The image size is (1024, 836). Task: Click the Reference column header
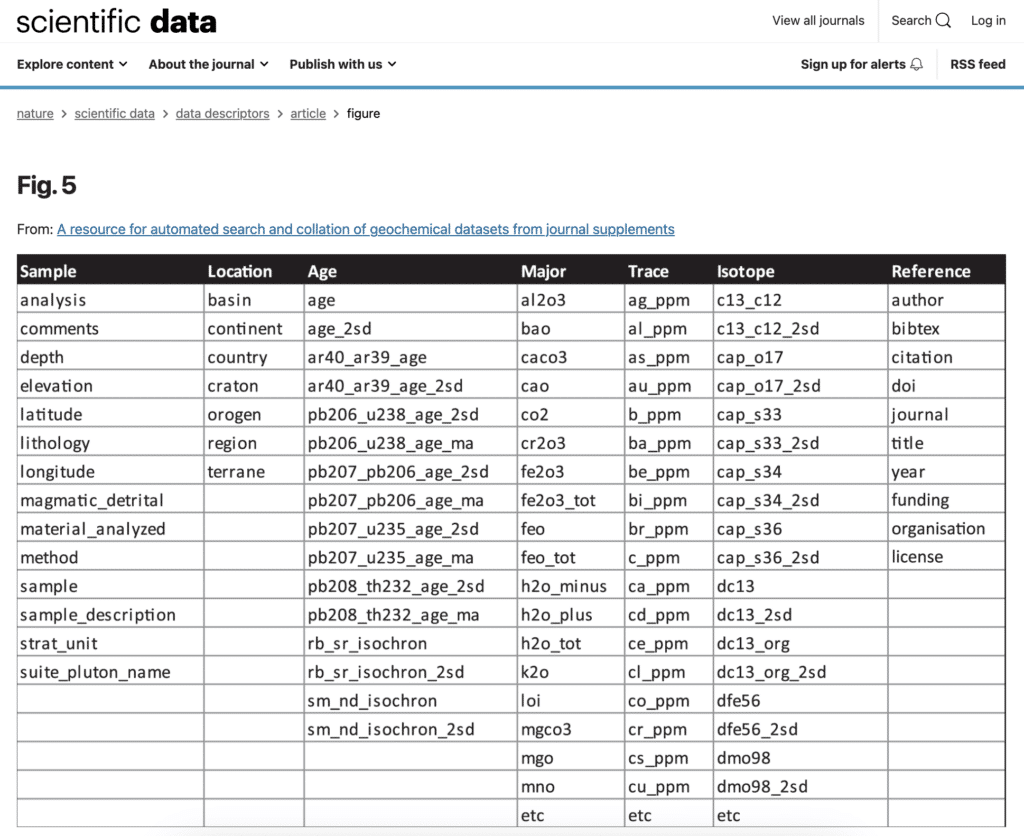pyautogui.click(x=931, y=270)
